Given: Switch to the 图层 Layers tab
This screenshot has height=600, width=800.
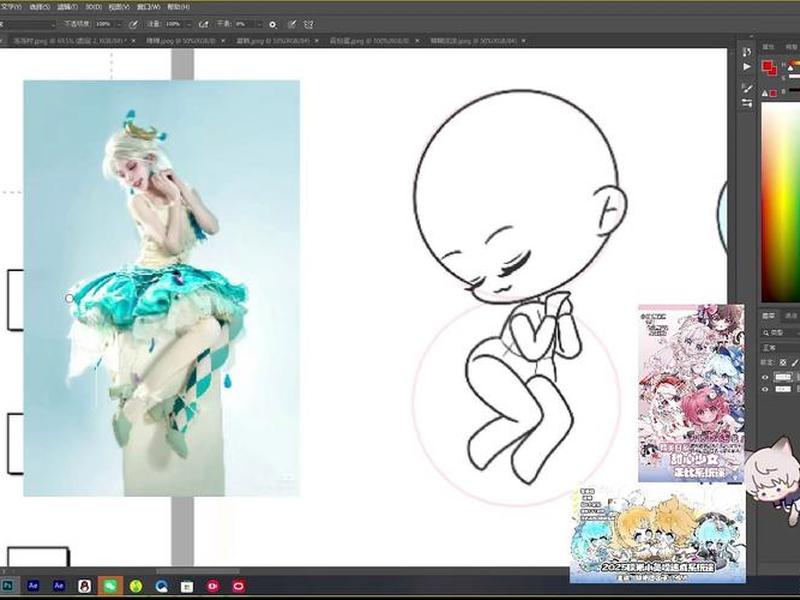Looking at the screenshot, I should (x=768, y=316).
